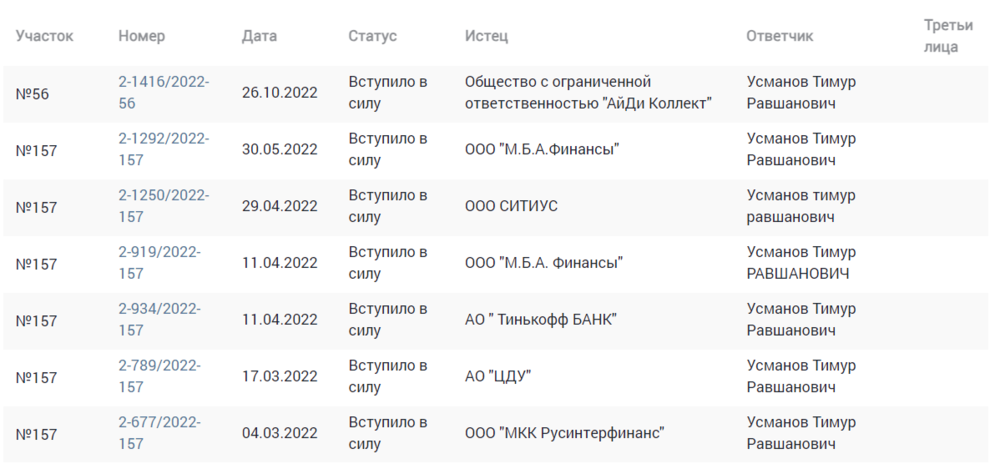The width and height of the screenshot is (1000, 469).
Task: Click the Дата column header
Action: [x=259, y=36]
